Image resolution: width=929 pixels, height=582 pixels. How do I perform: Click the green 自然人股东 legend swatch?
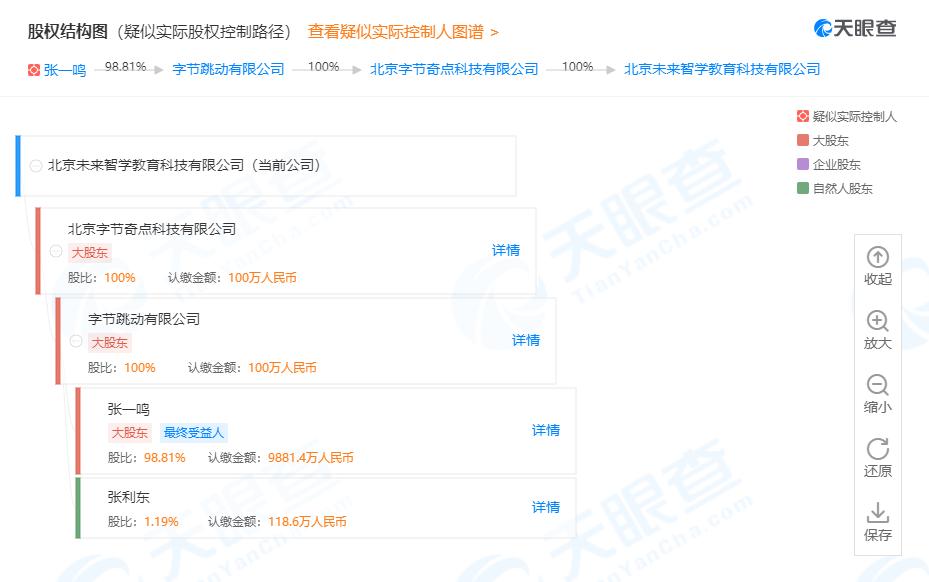point(803,188)
